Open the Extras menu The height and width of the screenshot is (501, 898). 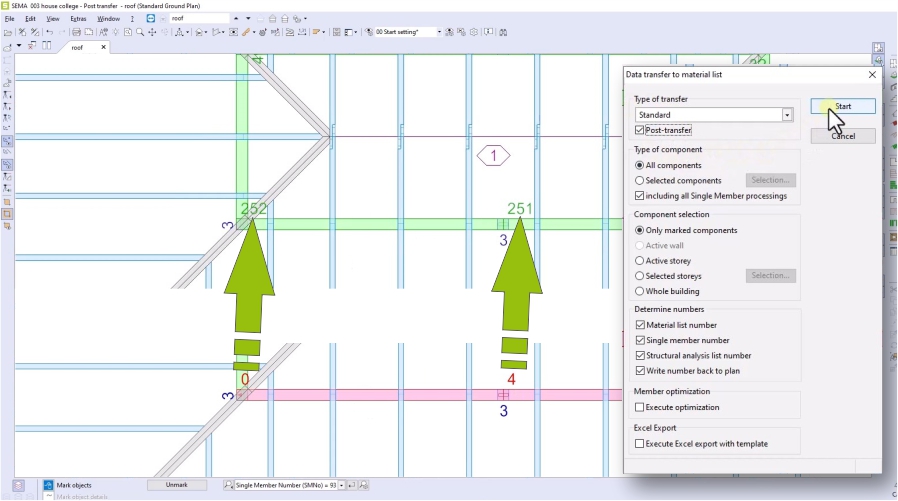pos(78,18)
